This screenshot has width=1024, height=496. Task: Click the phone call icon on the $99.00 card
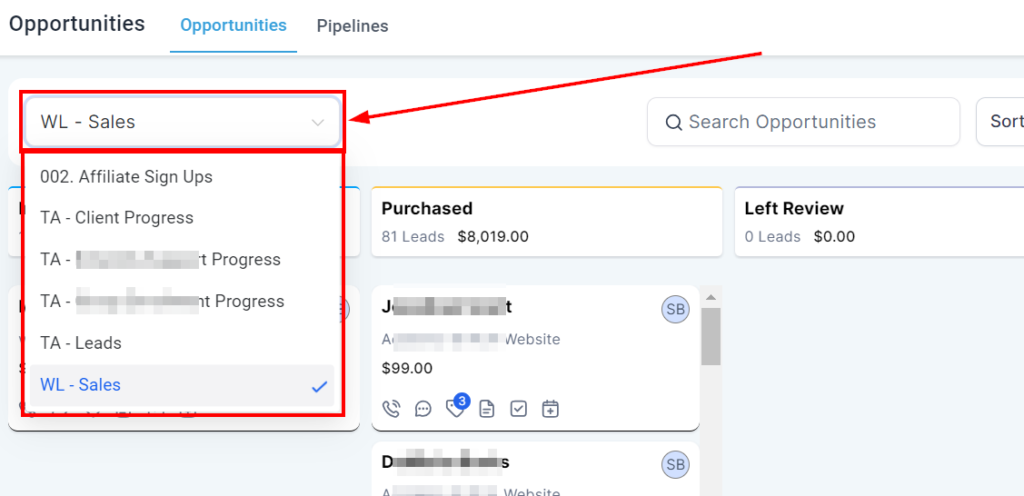pos(392,408)
